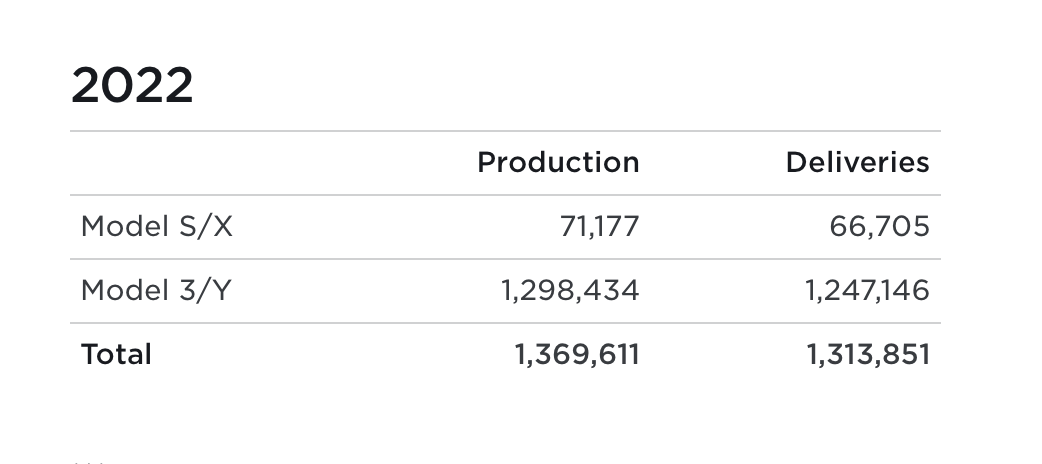Click the bold Total row label
Screen dimensions: 1042x464
(x=116, y=354)
